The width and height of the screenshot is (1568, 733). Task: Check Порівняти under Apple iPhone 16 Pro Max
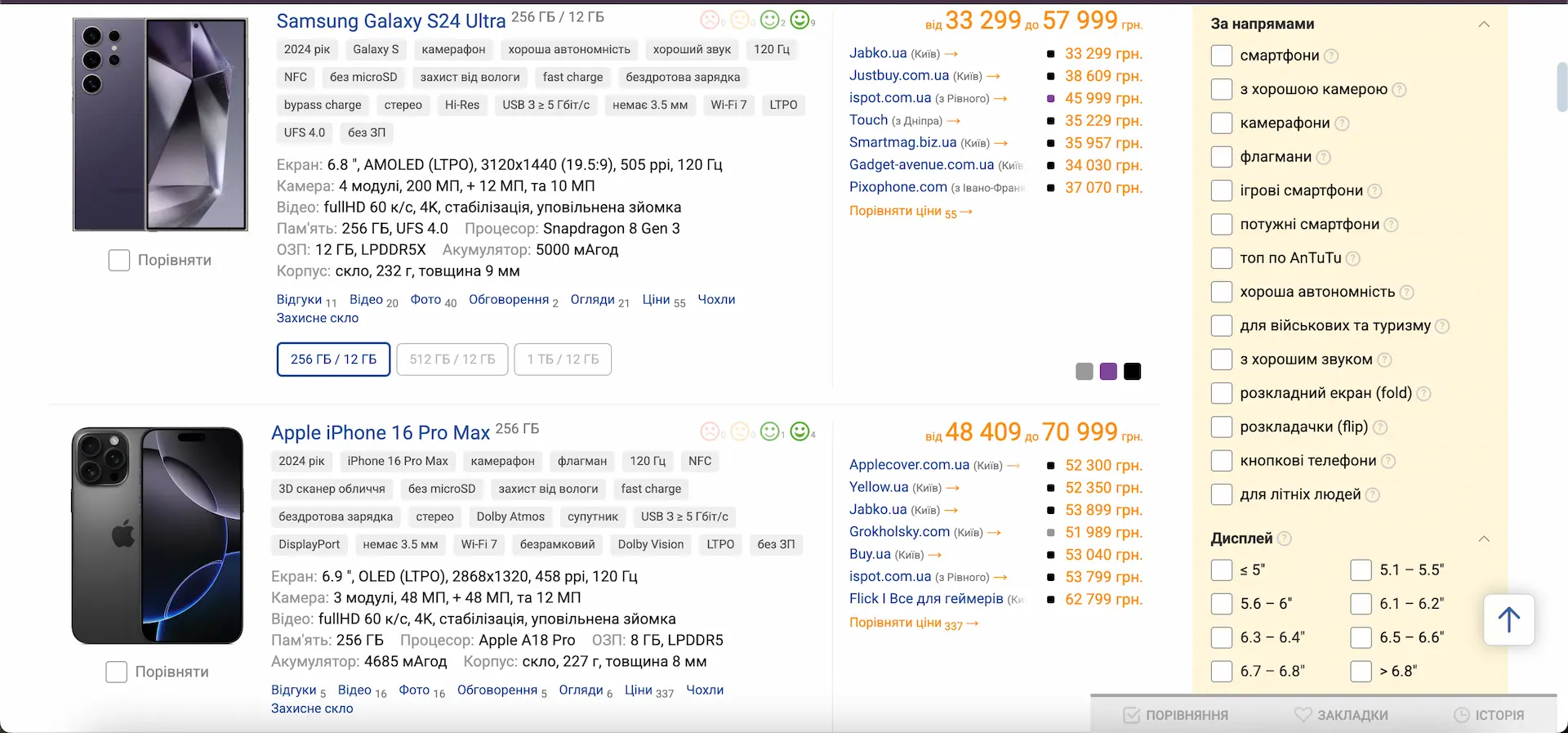tap(117, 672)
